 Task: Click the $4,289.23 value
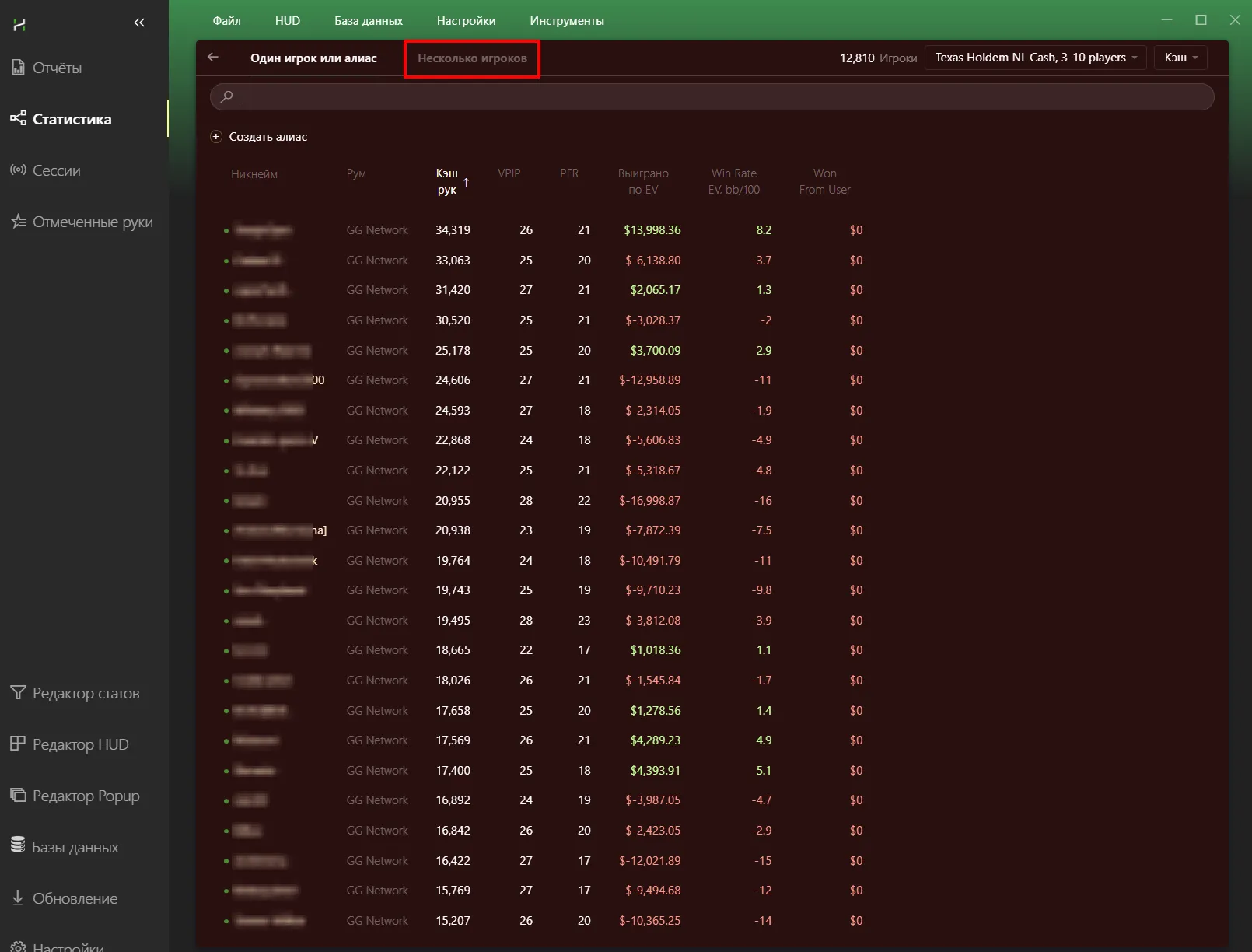pos(656,740)
